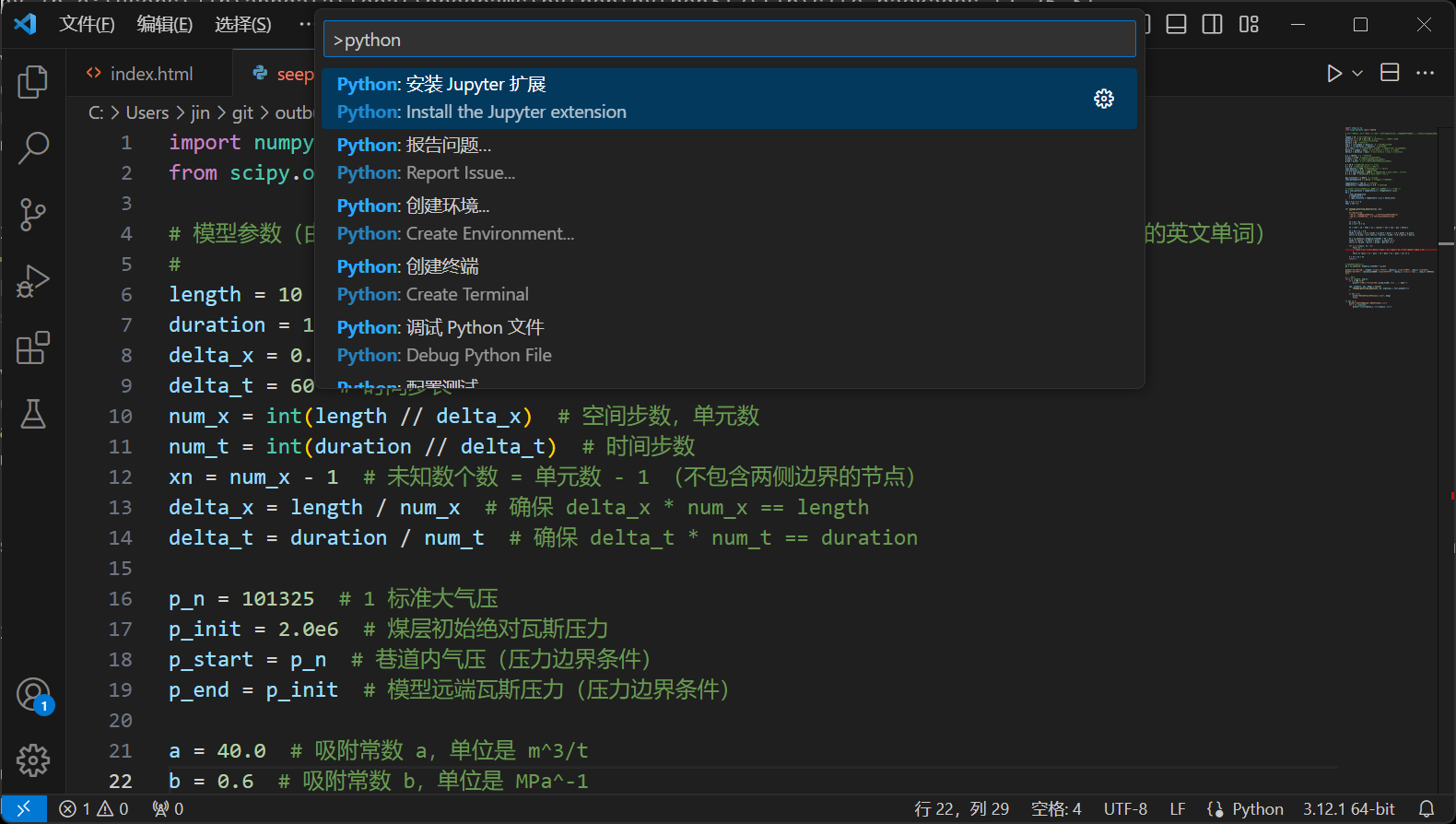1456x824 pixels.
Task: Open the editor More Actions ellipsis
Action: point(1425,73)
